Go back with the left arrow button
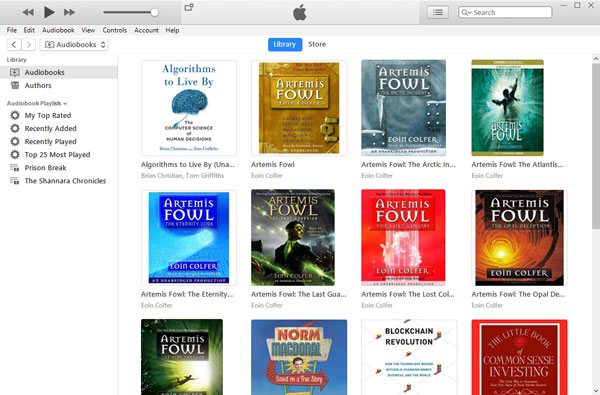Image resolution: width=600 pixels, height=395 pixels. [x=14, y=44]
